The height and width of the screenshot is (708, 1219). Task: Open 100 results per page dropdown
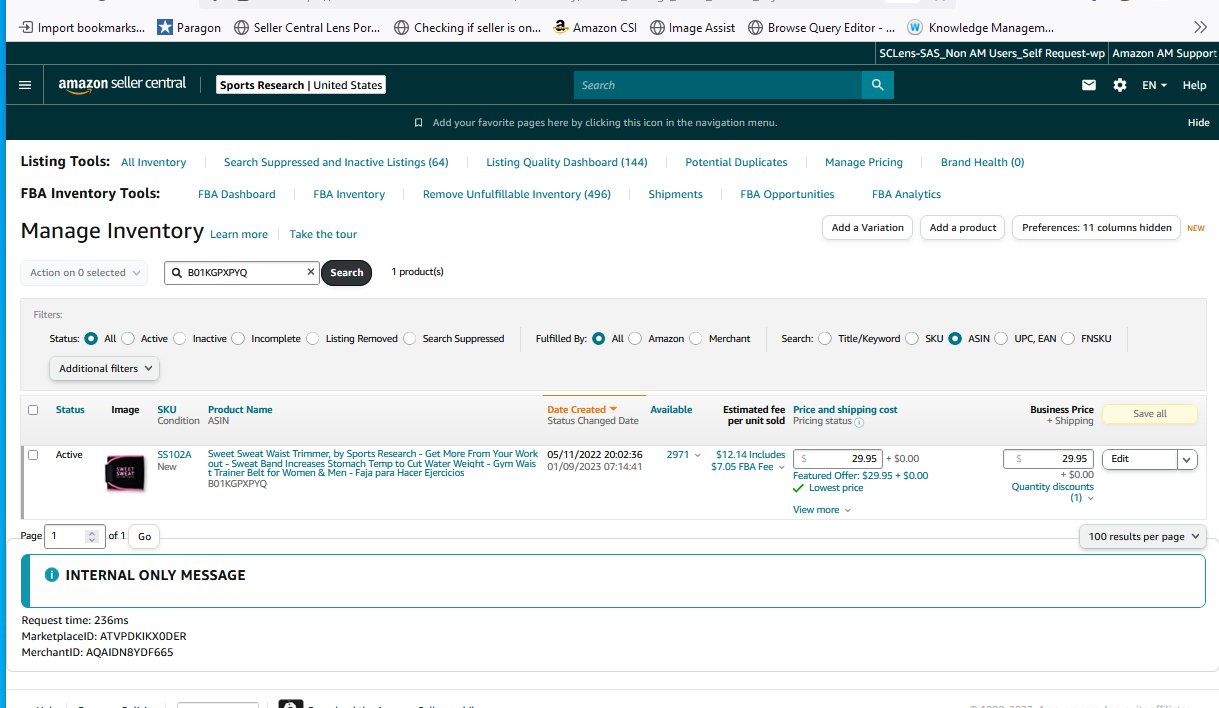pyautogui.click(x=1144, y=537)
